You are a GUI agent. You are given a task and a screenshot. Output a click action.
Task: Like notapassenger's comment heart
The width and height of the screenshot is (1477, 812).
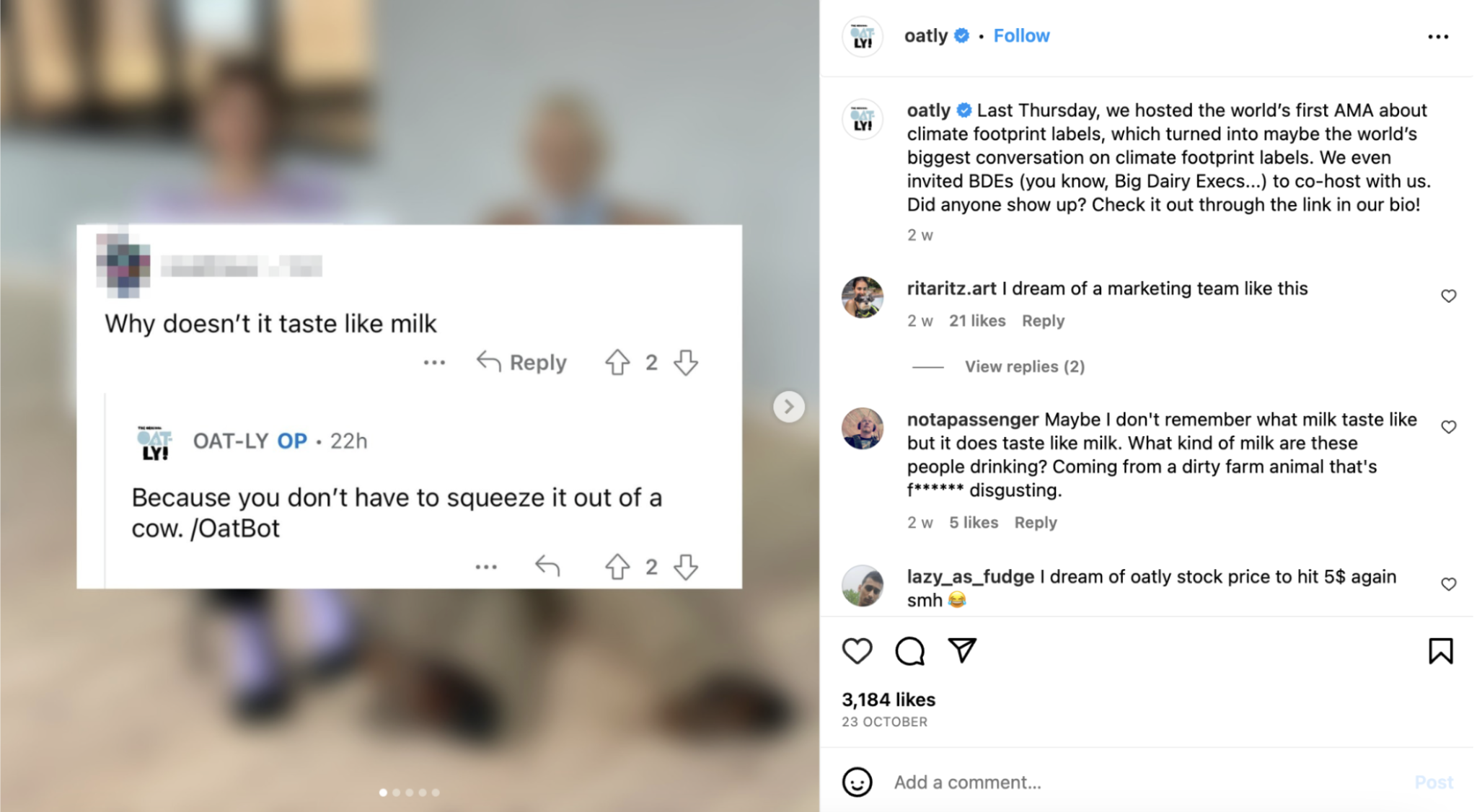coord(1450,427)
